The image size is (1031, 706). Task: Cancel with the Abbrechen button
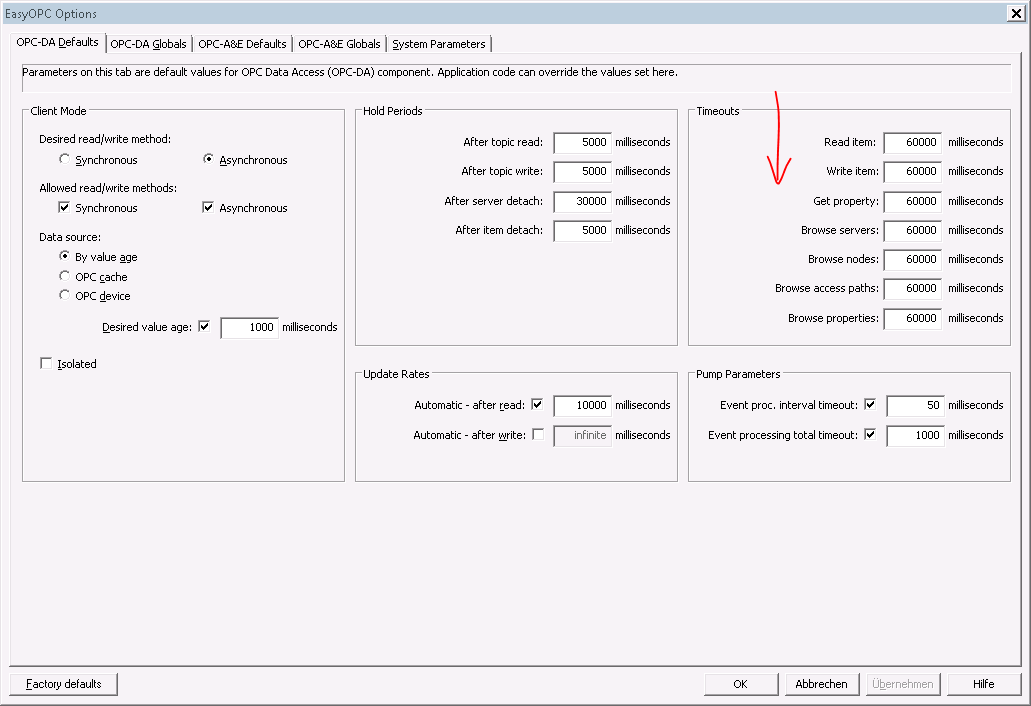click(x=822, y=684)
